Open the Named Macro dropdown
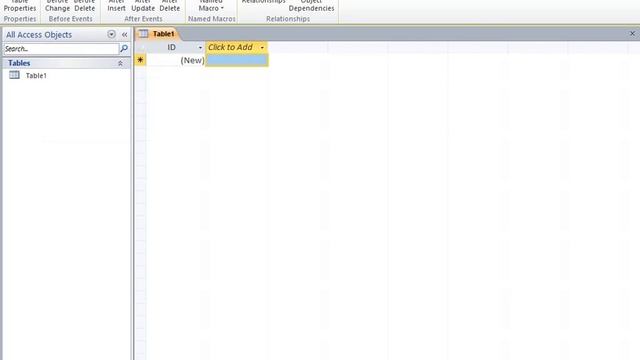Image resolution: width=640 pixels, height=360 pixels. click(x=211, y=6)
